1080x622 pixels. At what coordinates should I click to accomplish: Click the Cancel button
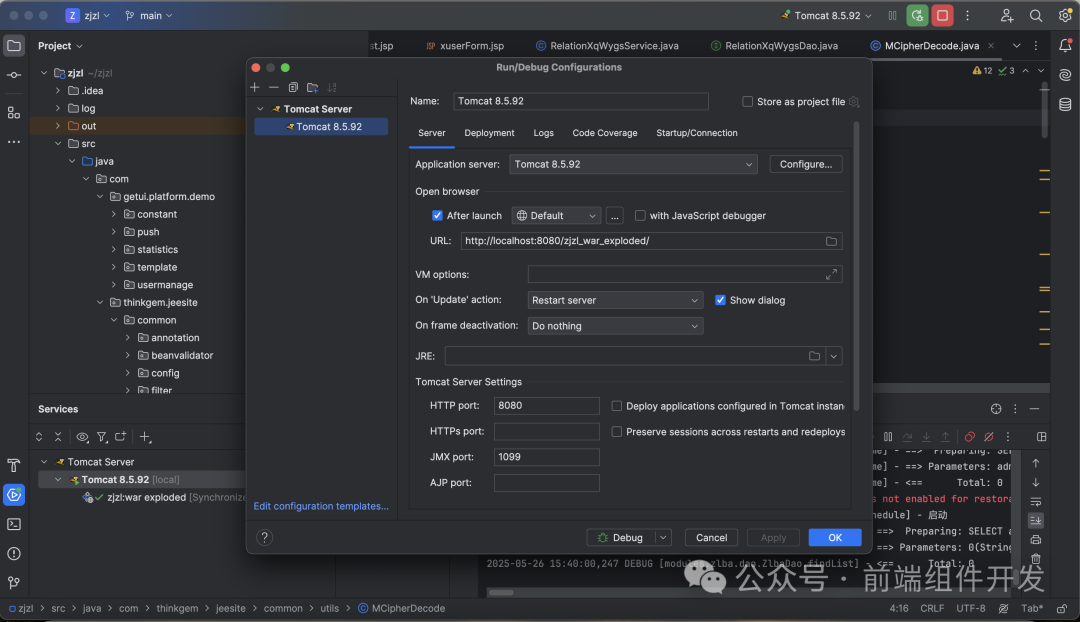712,537
